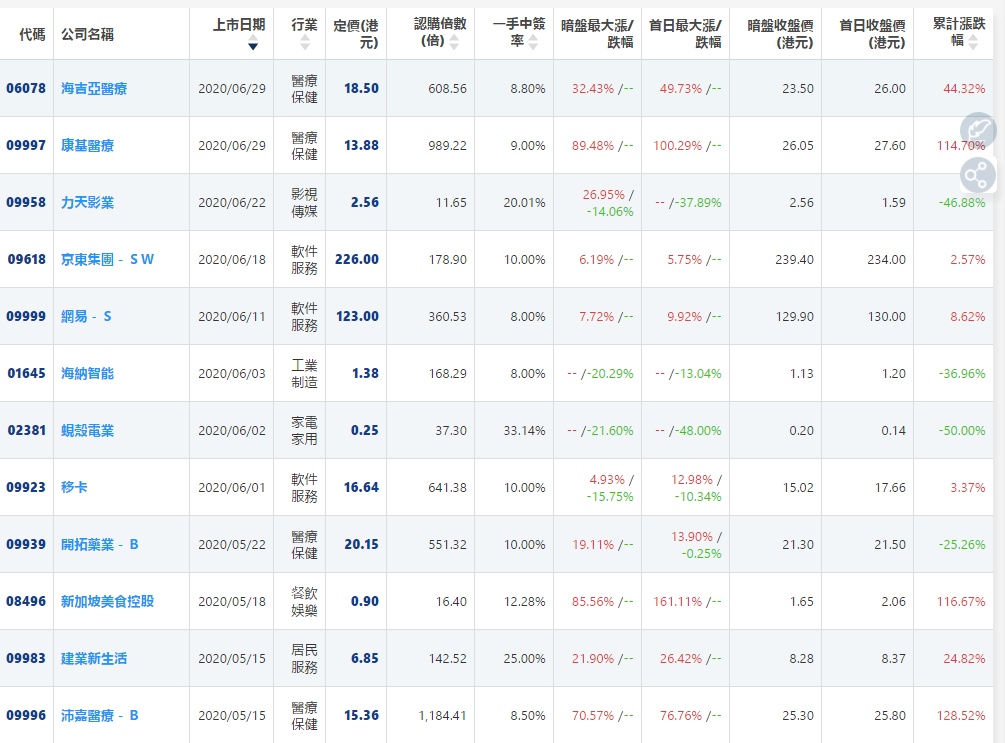Click subscription multiple 989.22
The height and width of the screenshot is (743, 1005).
tap(447, 146)
